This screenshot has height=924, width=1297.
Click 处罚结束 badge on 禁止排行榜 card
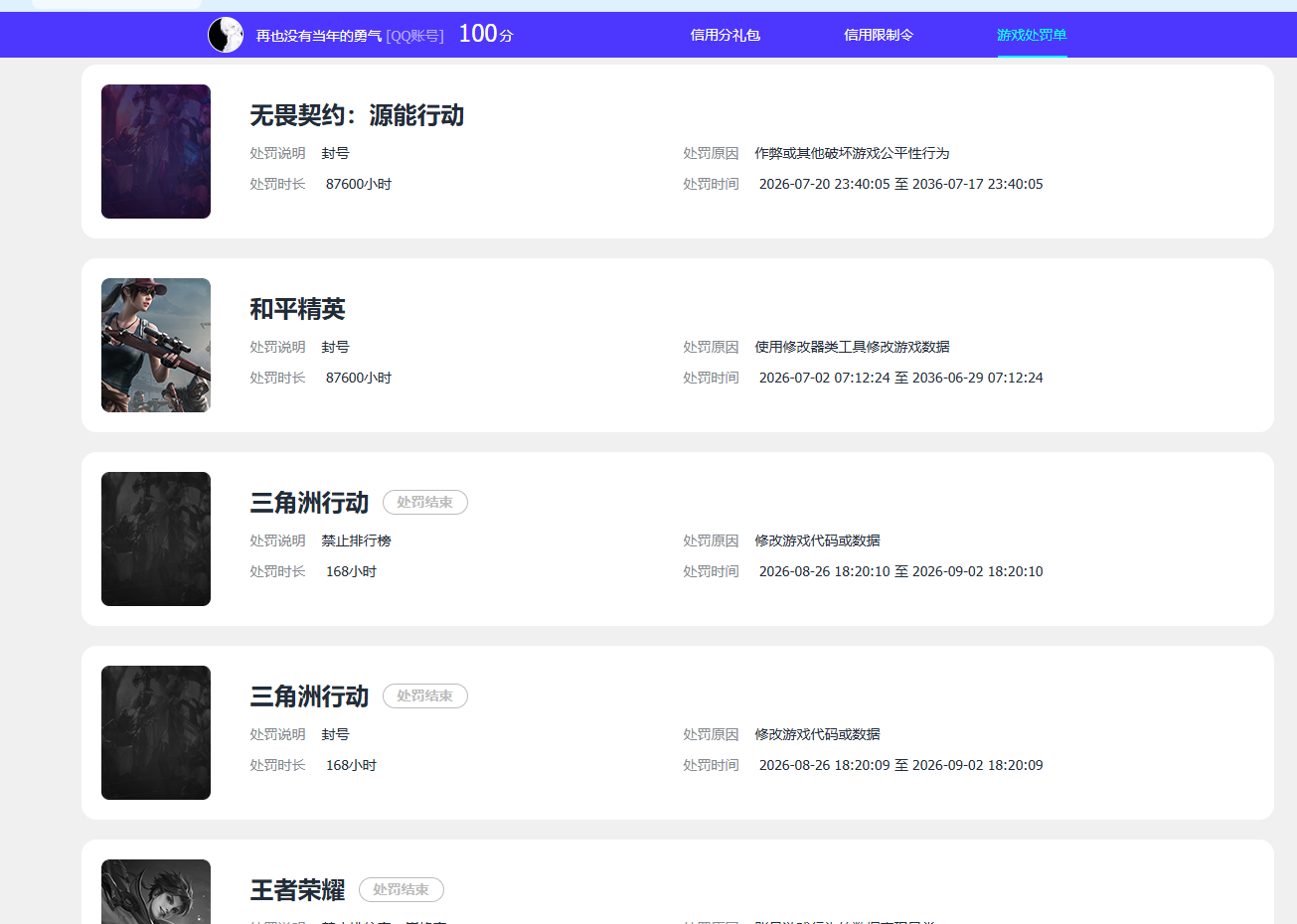click(x=425, y=503)
